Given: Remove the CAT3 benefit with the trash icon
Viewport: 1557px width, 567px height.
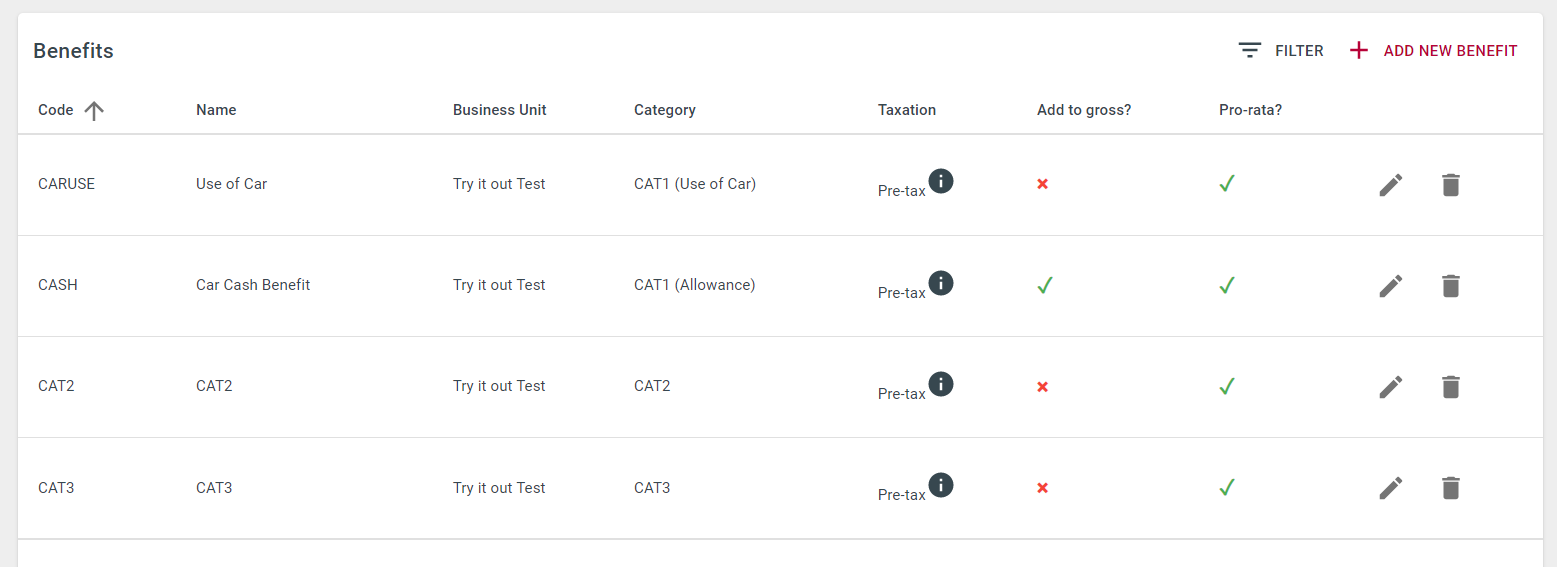Looking at the screenshot, I should click(x=1451, y=488).
